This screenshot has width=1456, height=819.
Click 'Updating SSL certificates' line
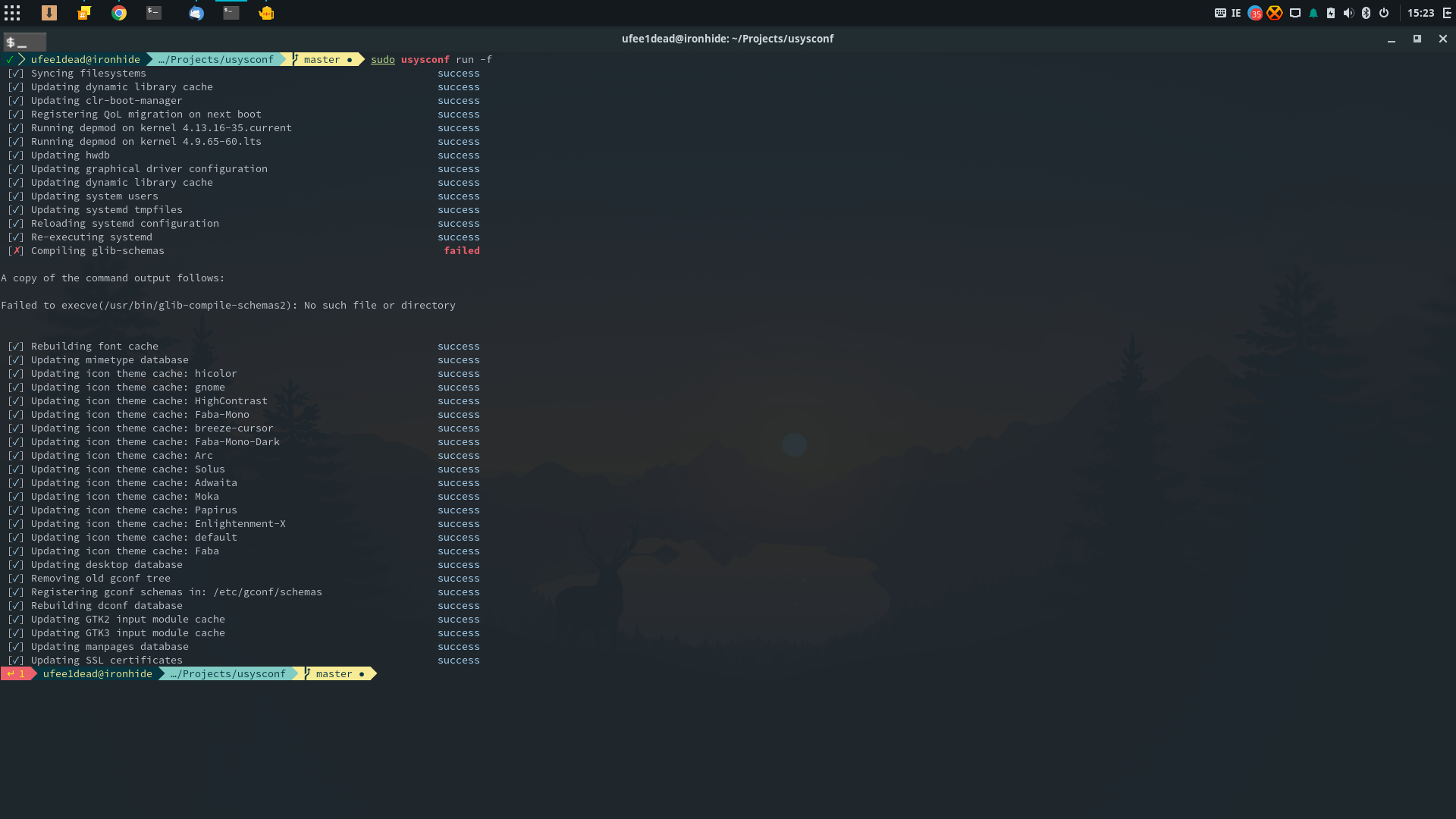(x=107, y=660)
